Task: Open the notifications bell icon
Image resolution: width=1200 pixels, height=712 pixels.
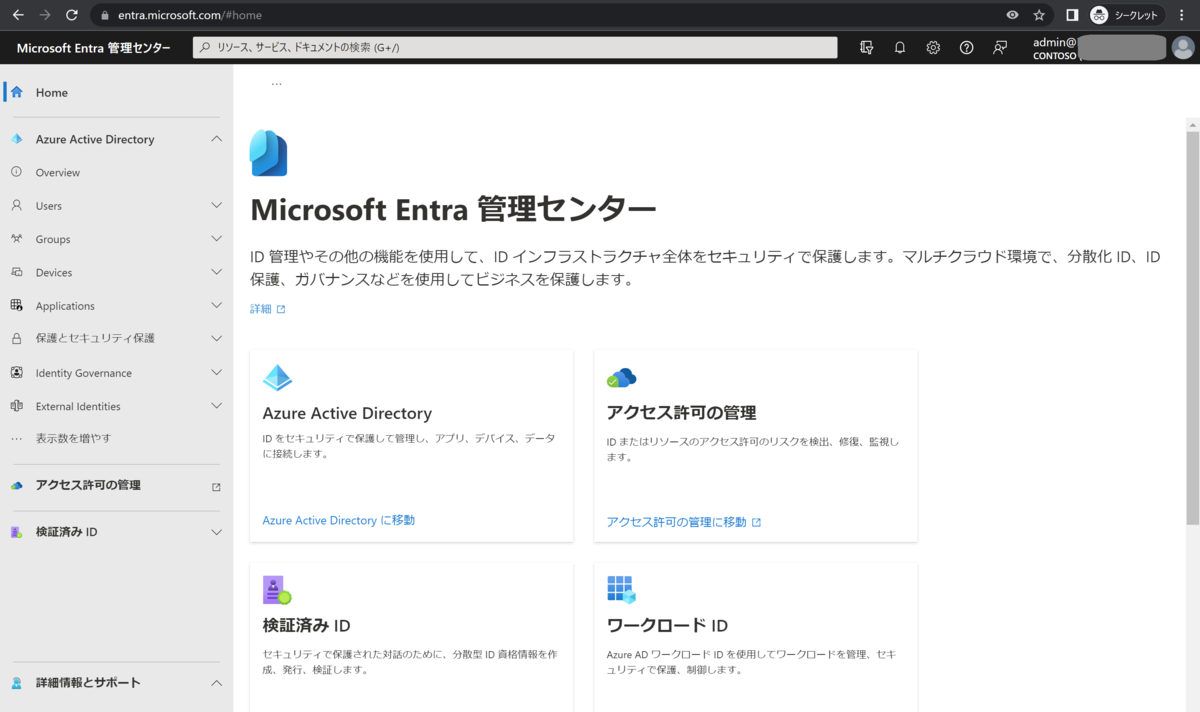Action: (x=900, y=47)
